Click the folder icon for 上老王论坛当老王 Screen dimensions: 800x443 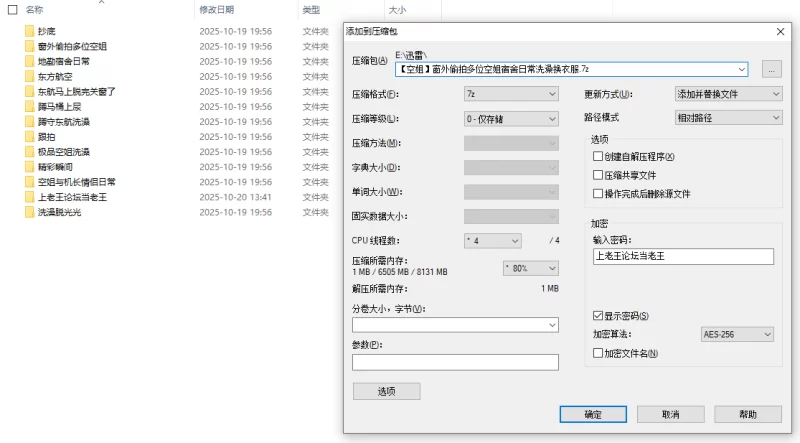tap(30, 197)
